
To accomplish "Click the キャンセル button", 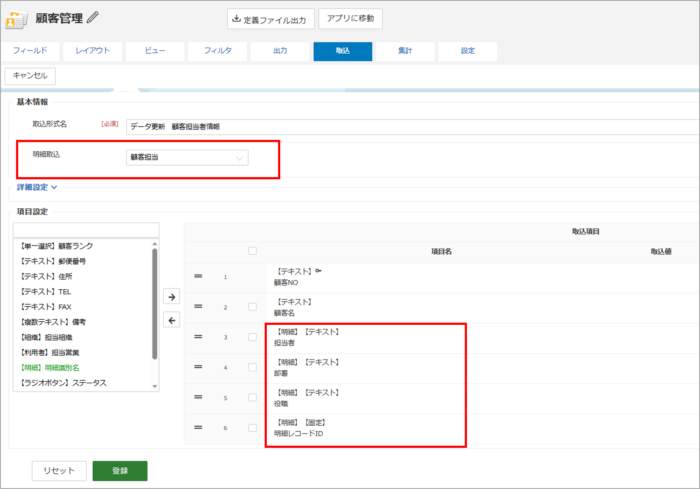I will click(x=30, y=76).
